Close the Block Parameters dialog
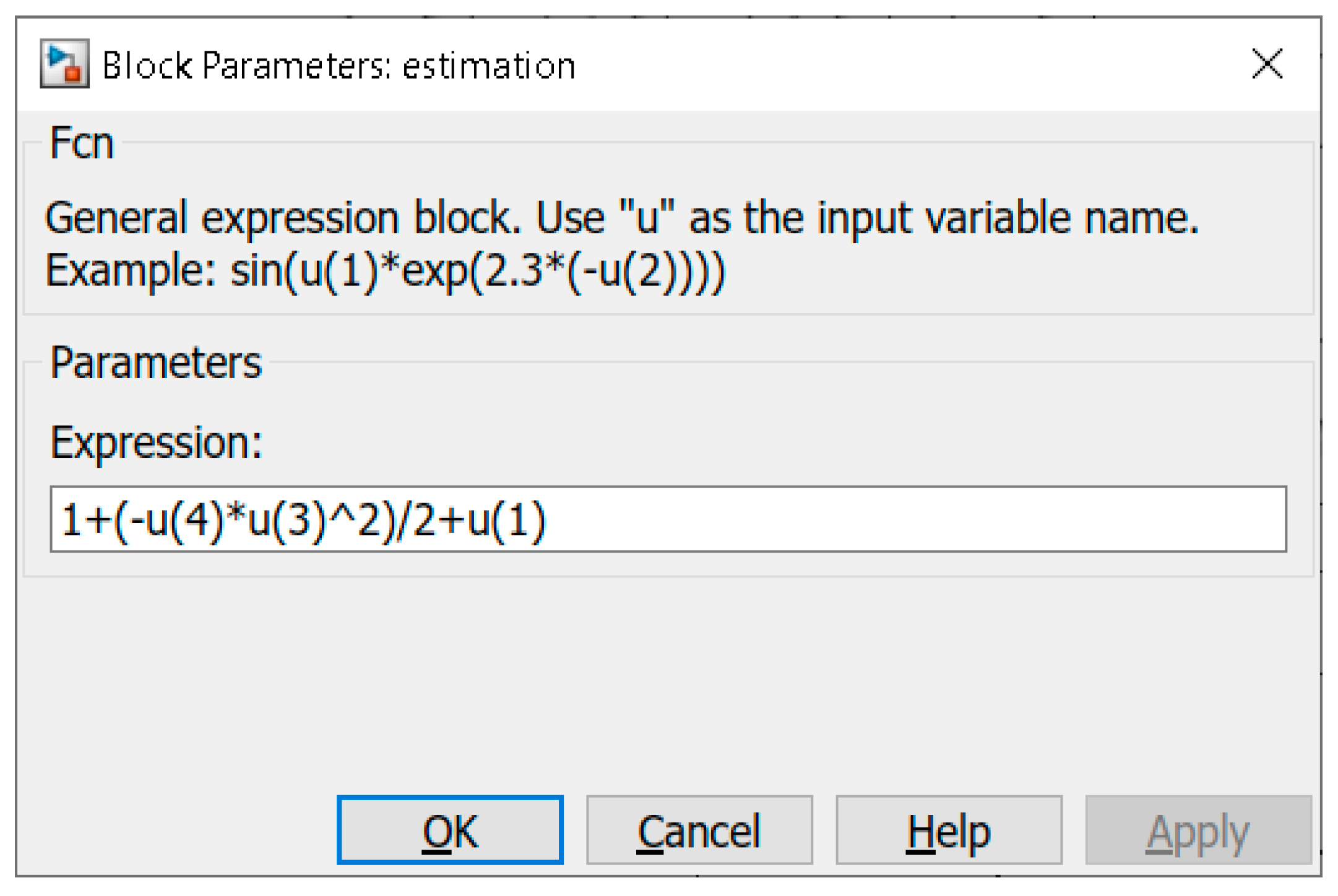This screenshot has height=896, width=1338. pyautogui.click(x=1267, y=64)
